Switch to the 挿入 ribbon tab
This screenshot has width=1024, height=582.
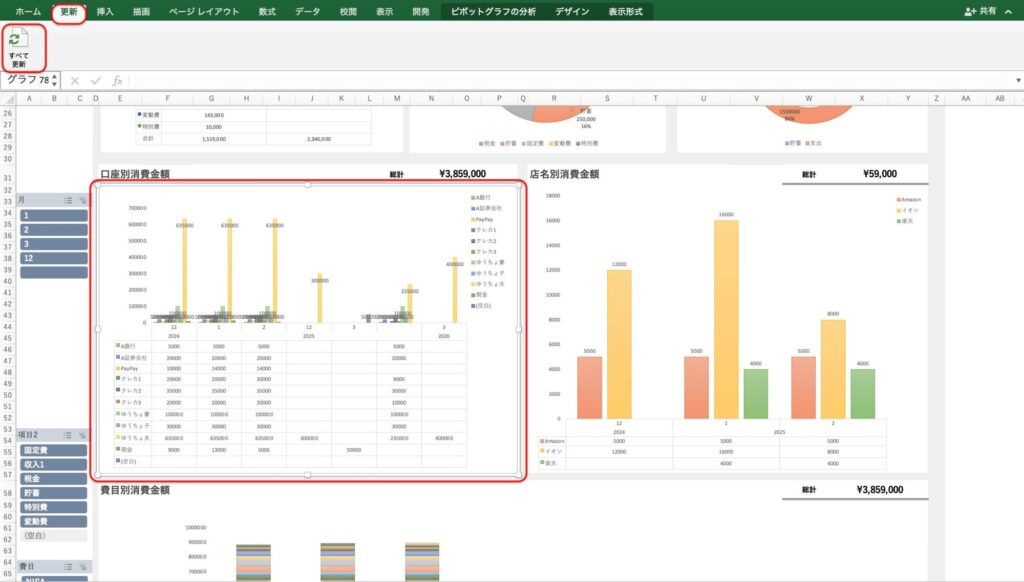click(105, 12)
